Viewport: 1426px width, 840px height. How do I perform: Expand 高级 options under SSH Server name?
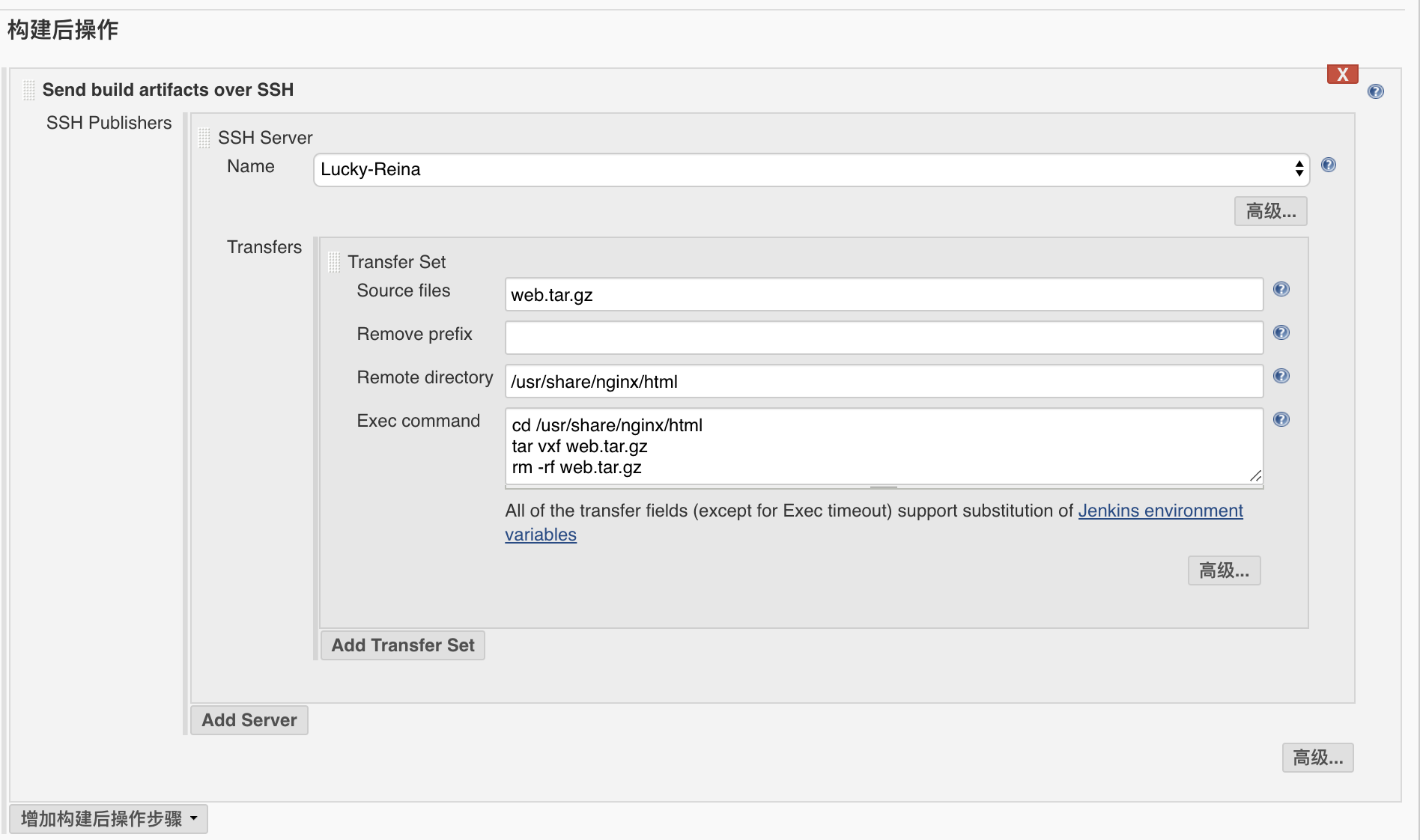pyautogui.click(x=1270, y=212)
